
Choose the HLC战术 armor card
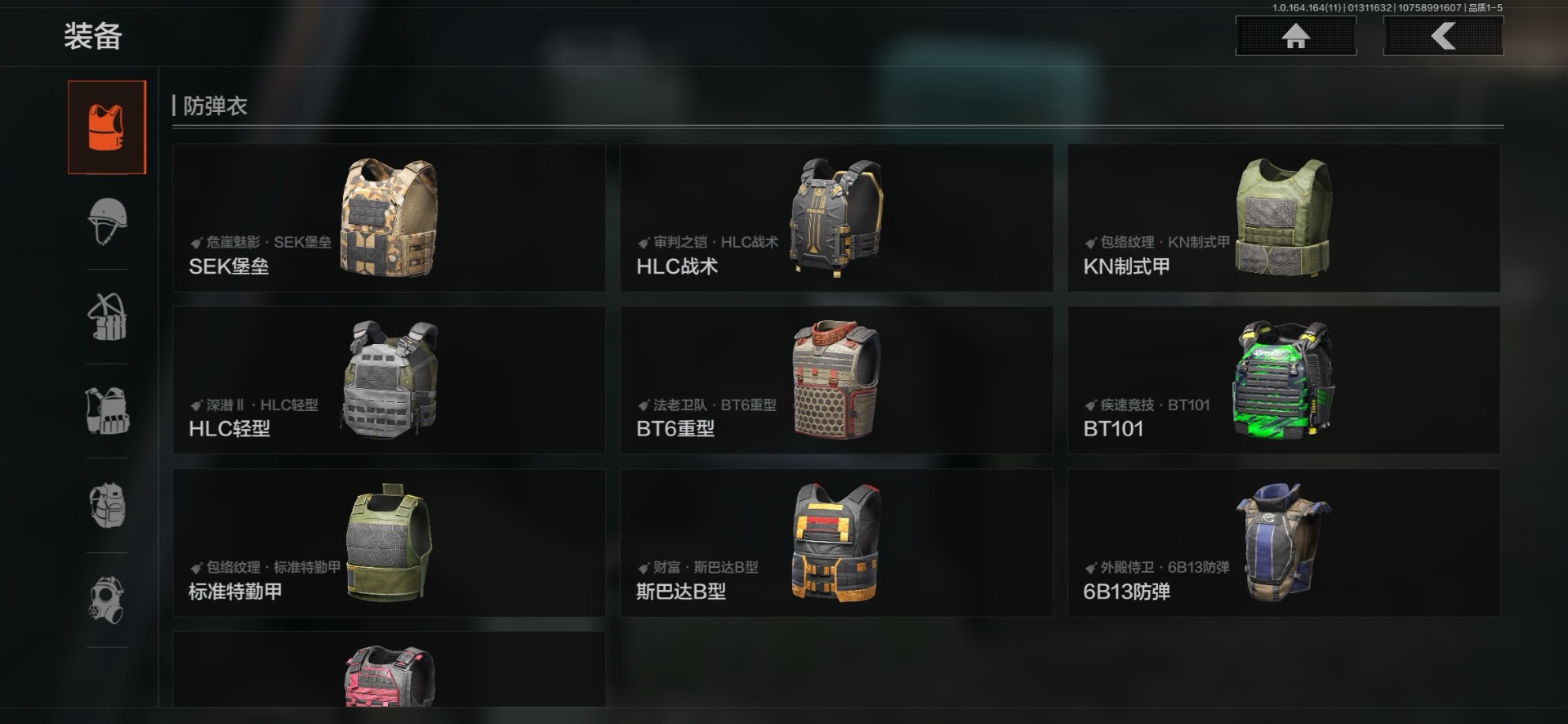tap(836, 218)
